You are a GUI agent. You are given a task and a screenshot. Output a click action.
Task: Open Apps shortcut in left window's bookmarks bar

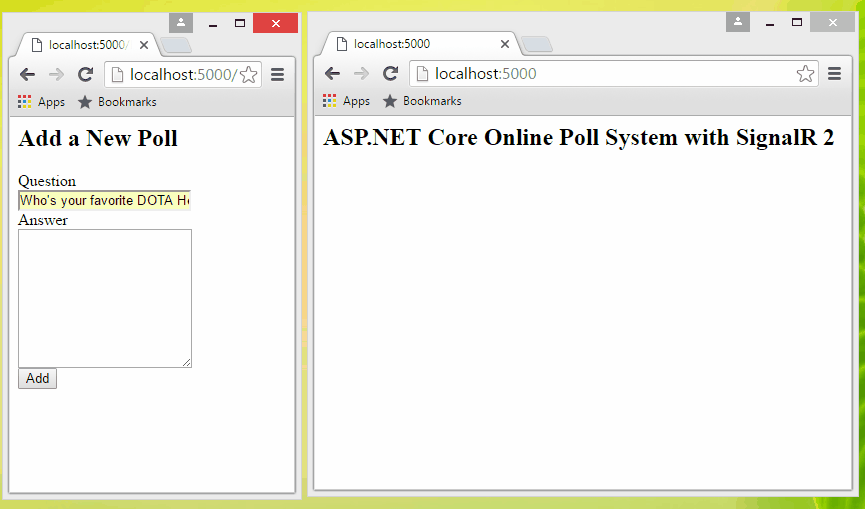(x=41, y=102)
